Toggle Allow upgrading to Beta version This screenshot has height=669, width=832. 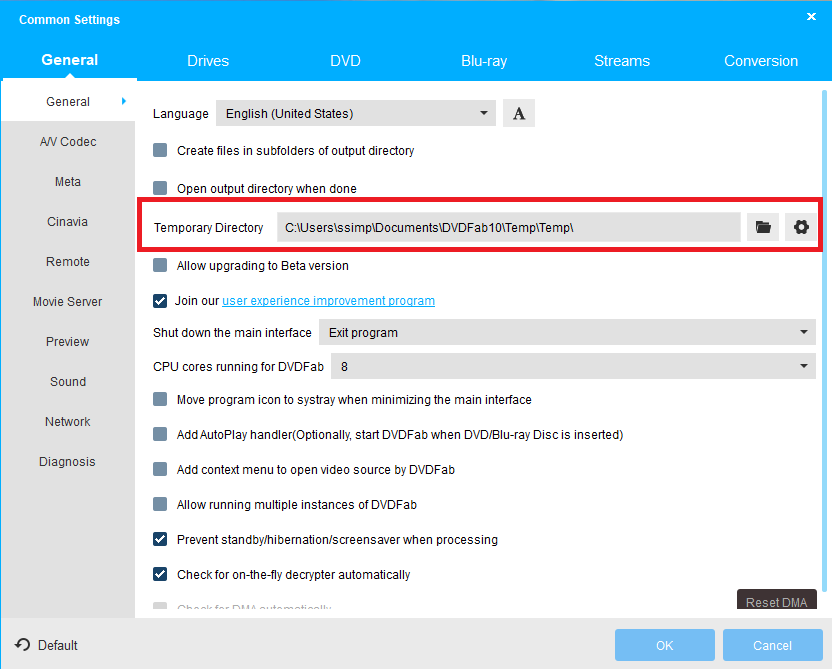click(x=160, y=265)
